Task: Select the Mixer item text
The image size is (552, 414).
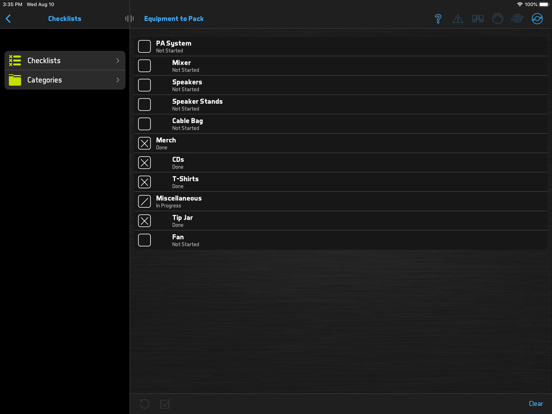Action: pos(181,63)
